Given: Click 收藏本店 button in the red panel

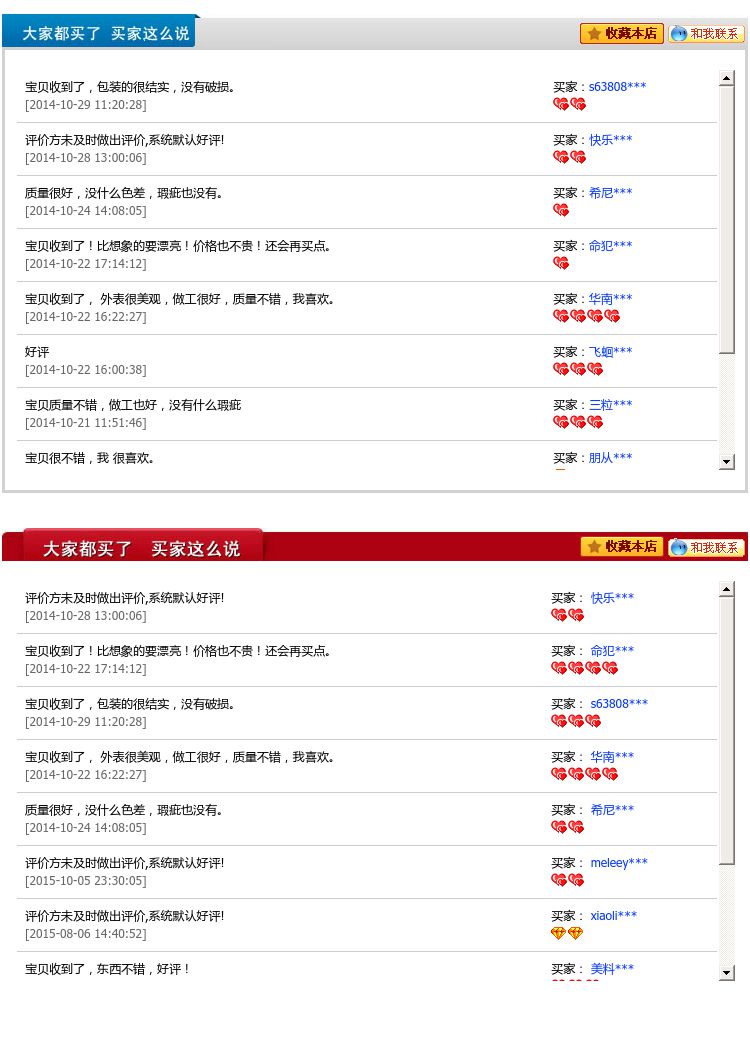Looking at the screenshot, I should (x=622, y=546).
